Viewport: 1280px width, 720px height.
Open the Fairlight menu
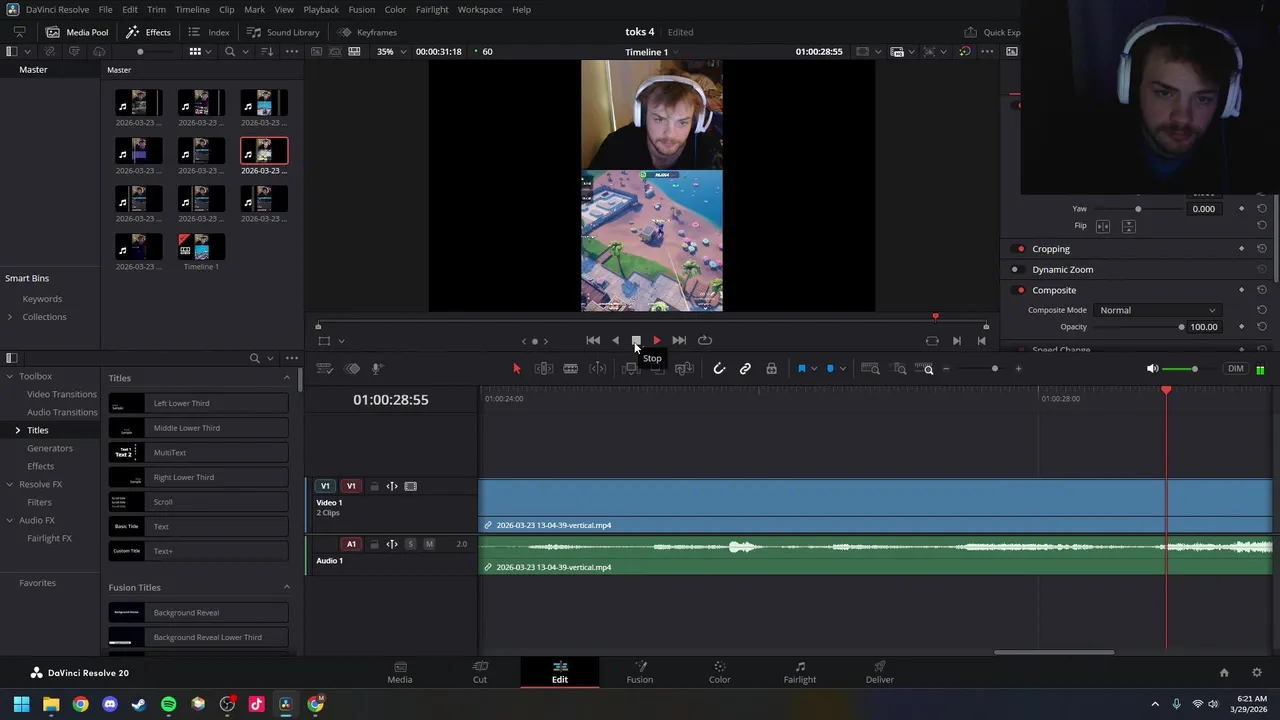(432, 9)
